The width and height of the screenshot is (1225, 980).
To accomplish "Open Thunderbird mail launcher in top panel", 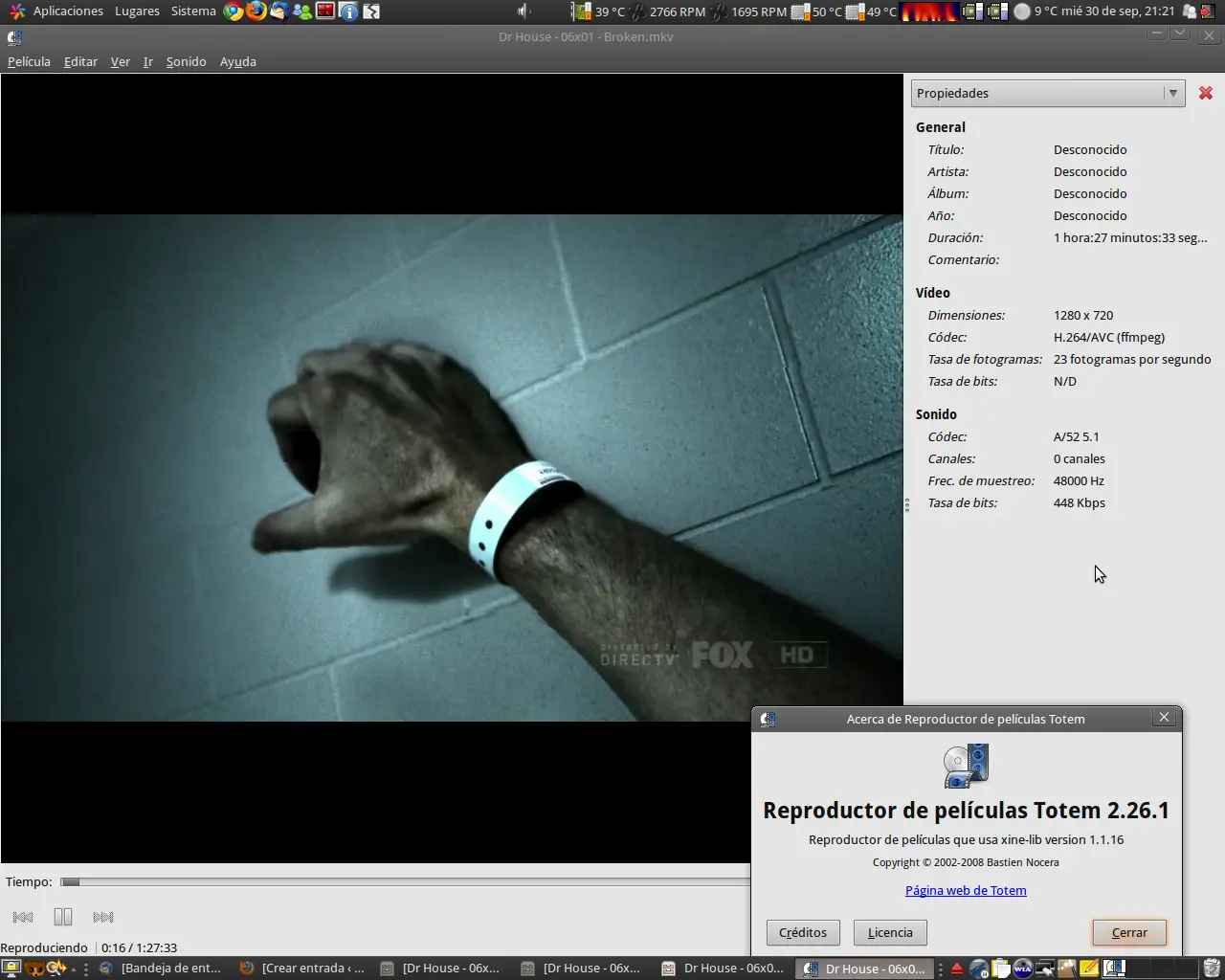I will [x=279, y=11].
